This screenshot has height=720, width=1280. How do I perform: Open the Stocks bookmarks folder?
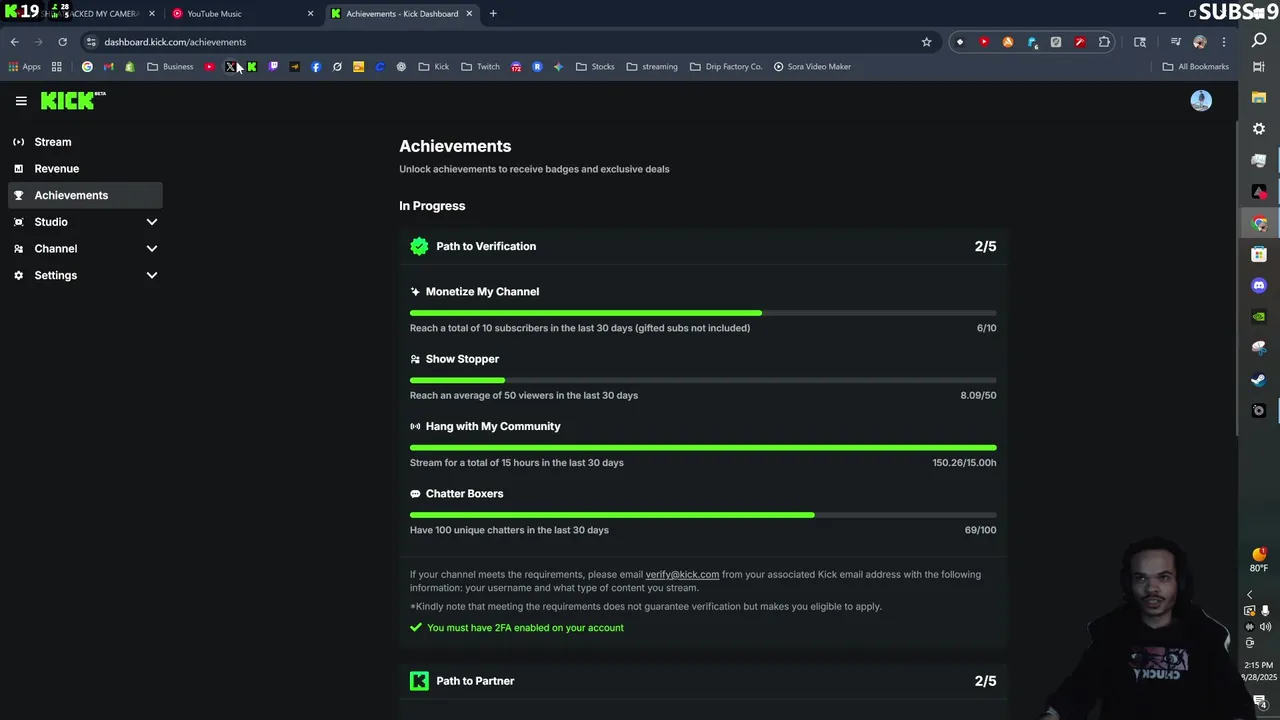[595, 67]
